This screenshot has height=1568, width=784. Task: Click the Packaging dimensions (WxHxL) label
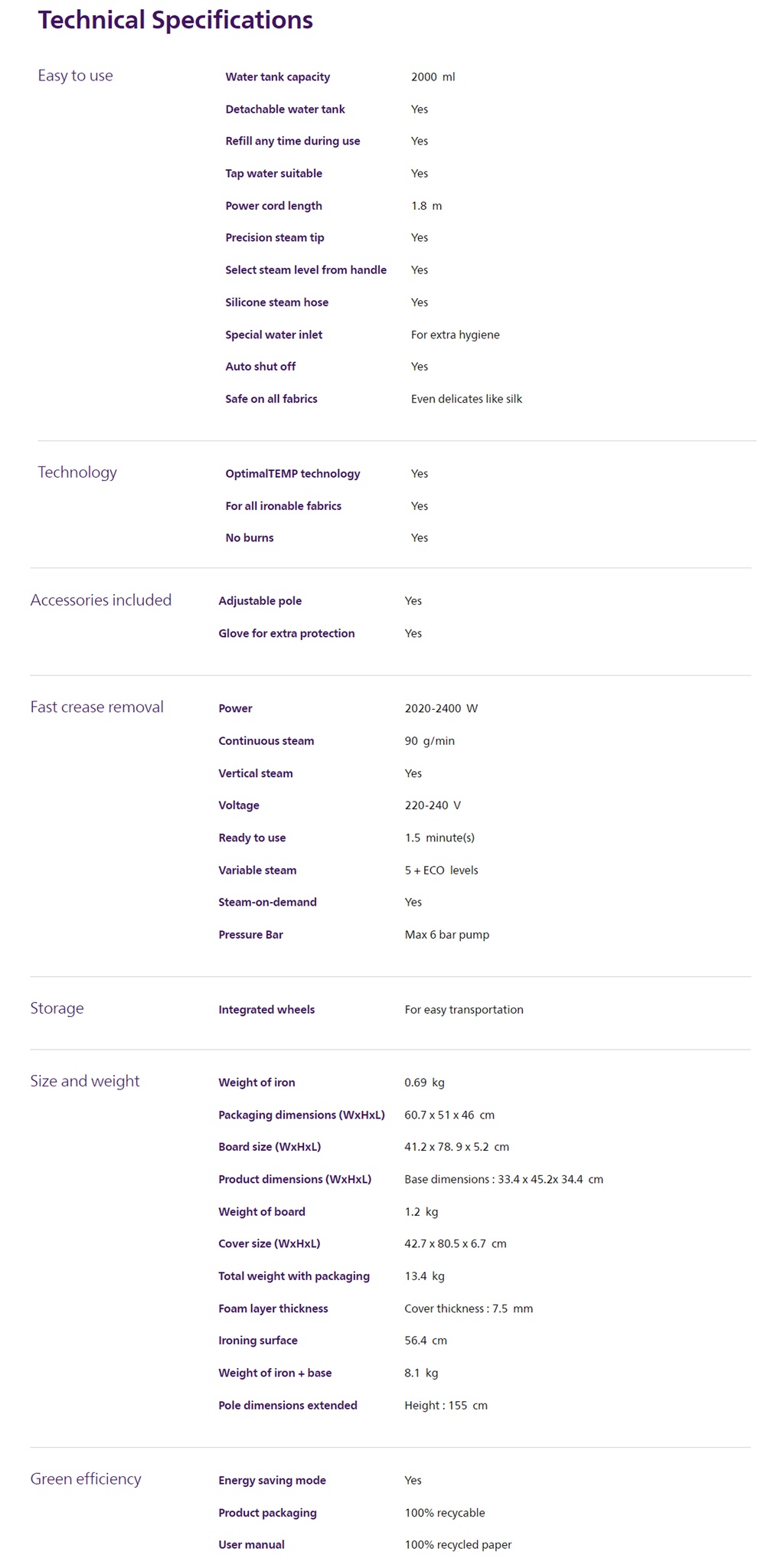point(302,1115)
